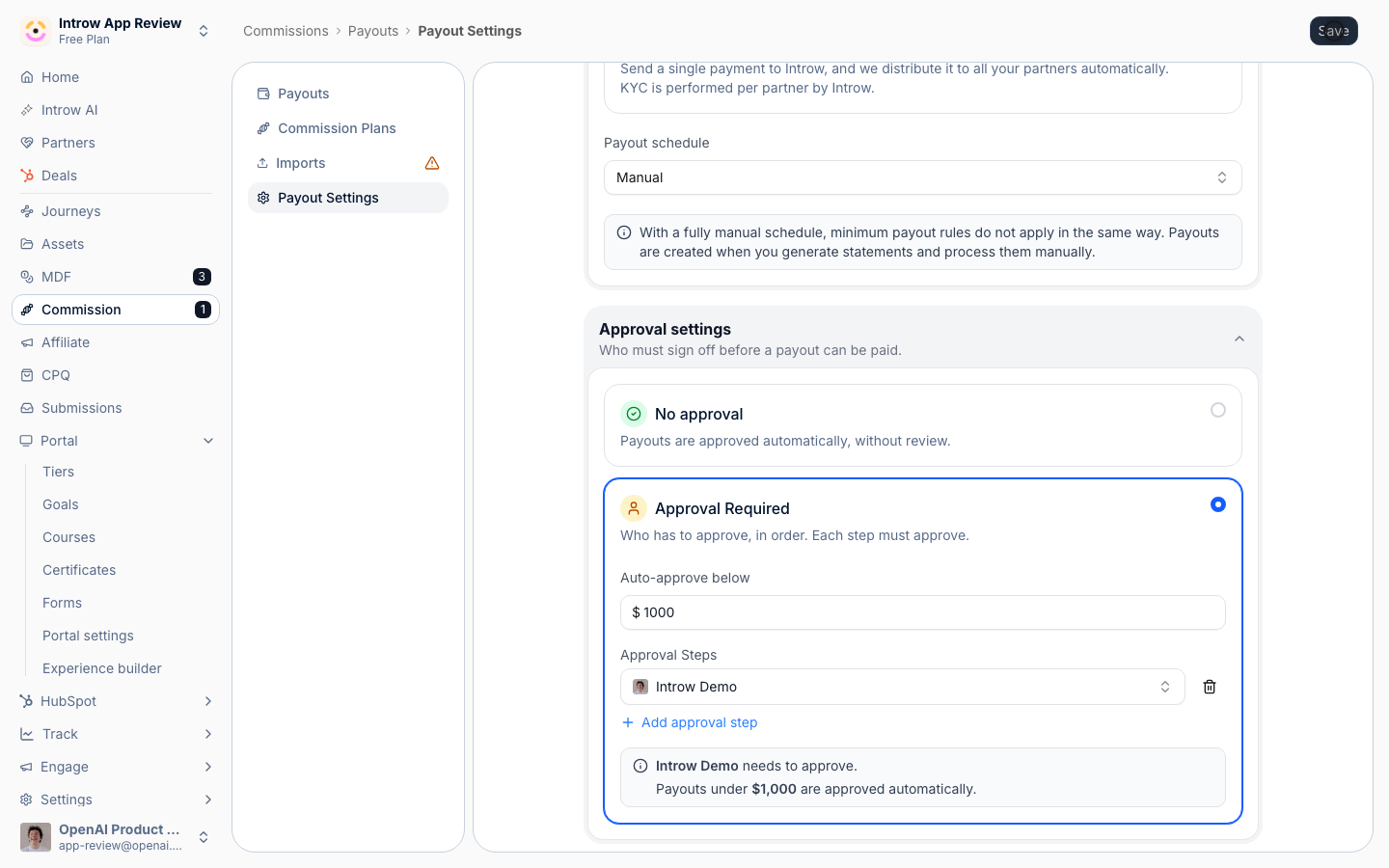Click the Introw AI sparkle icon
This screenshot has height=868, width=1389.
[27, 110]
